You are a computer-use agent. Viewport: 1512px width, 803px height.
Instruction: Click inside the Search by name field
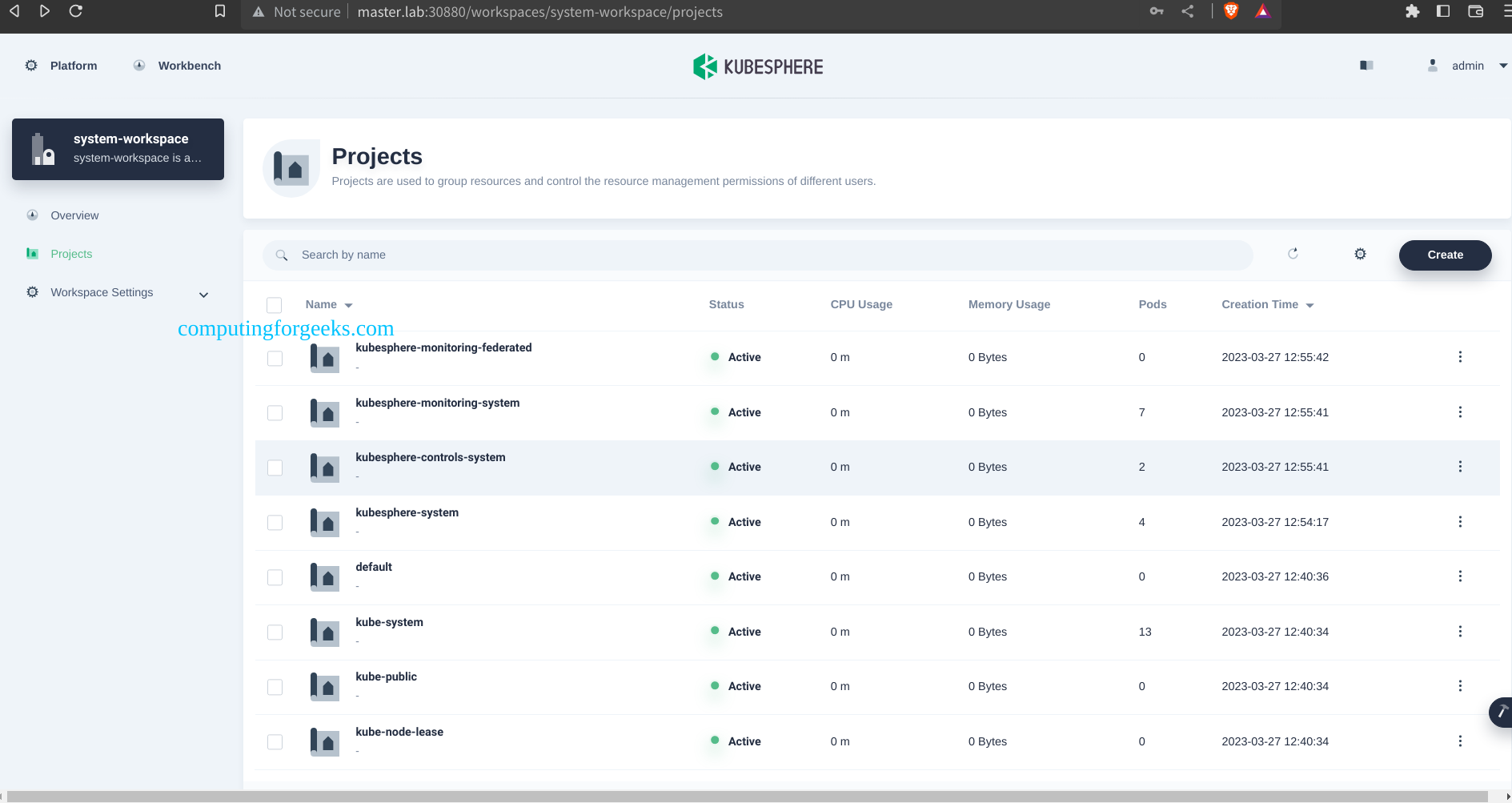coord(560,255)
